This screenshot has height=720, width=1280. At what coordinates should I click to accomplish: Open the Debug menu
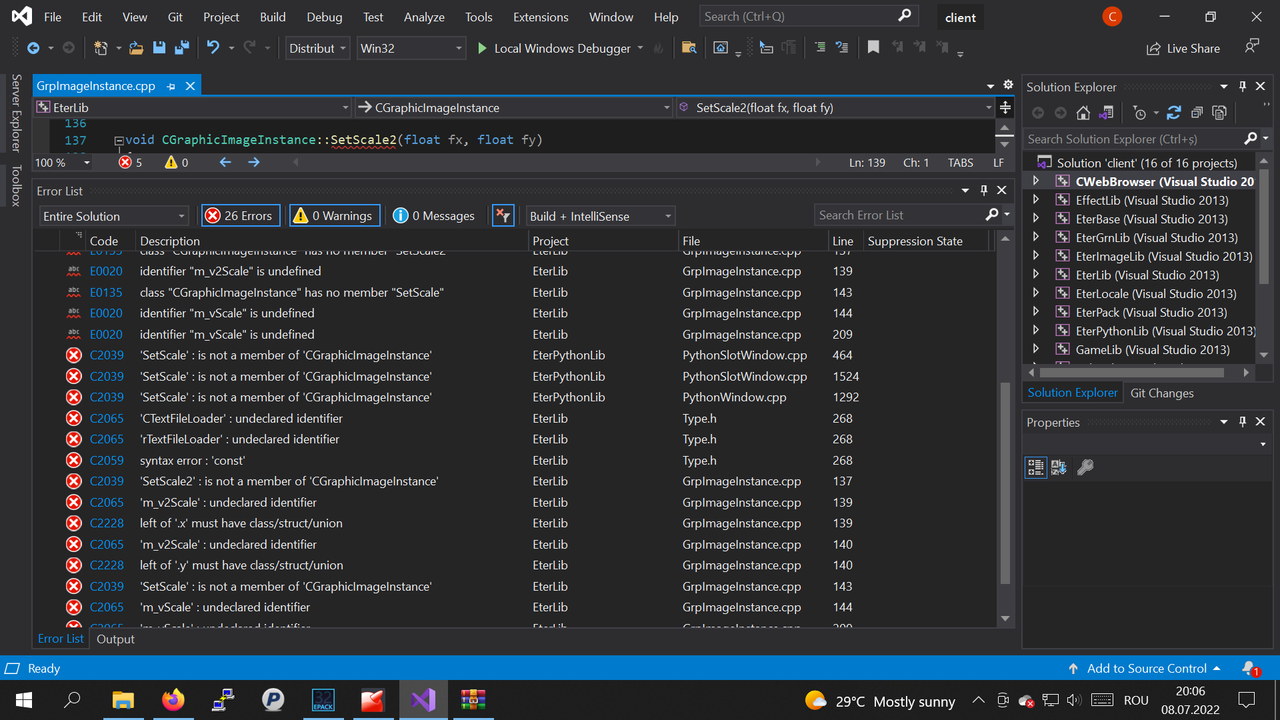[324, 17]
